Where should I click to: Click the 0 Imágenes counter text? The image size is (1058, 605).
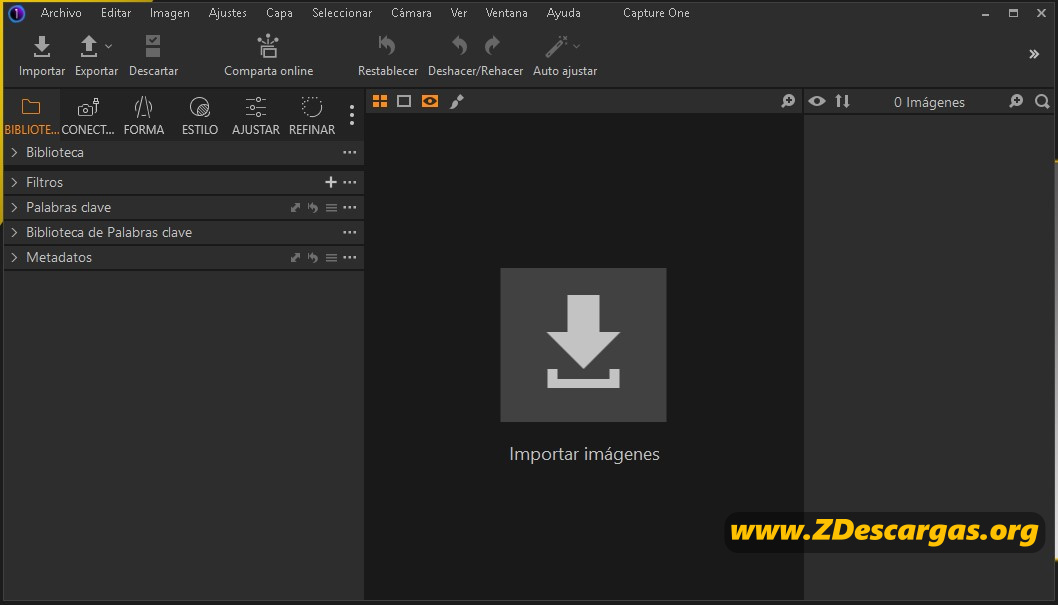[929, 103]
